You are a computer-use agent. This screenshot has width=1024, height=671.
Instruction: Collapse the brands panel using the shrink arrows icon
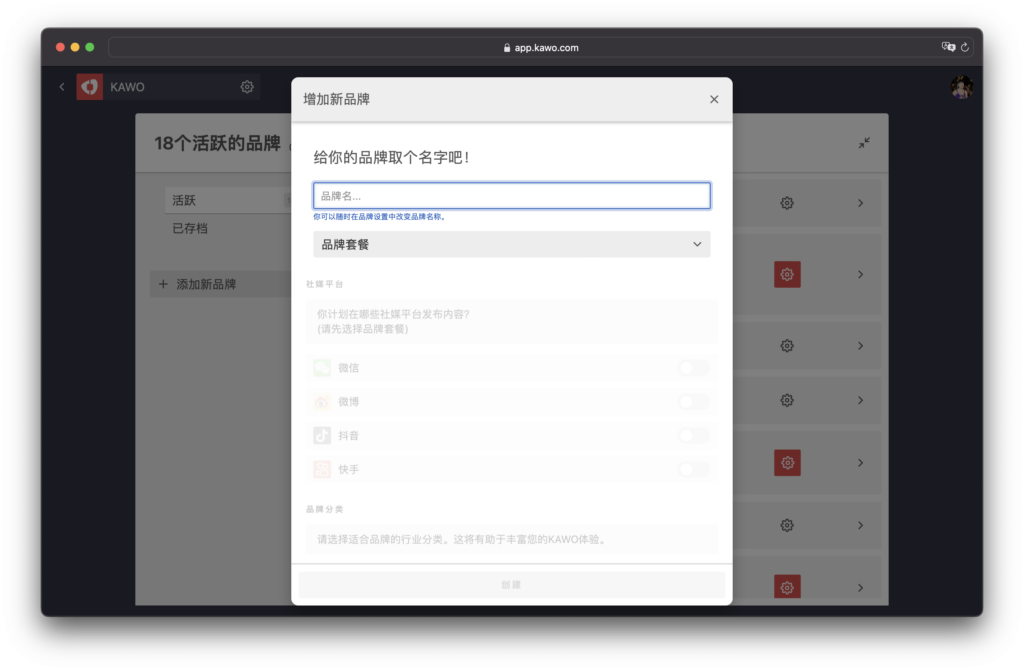click(x=864, y=143)
